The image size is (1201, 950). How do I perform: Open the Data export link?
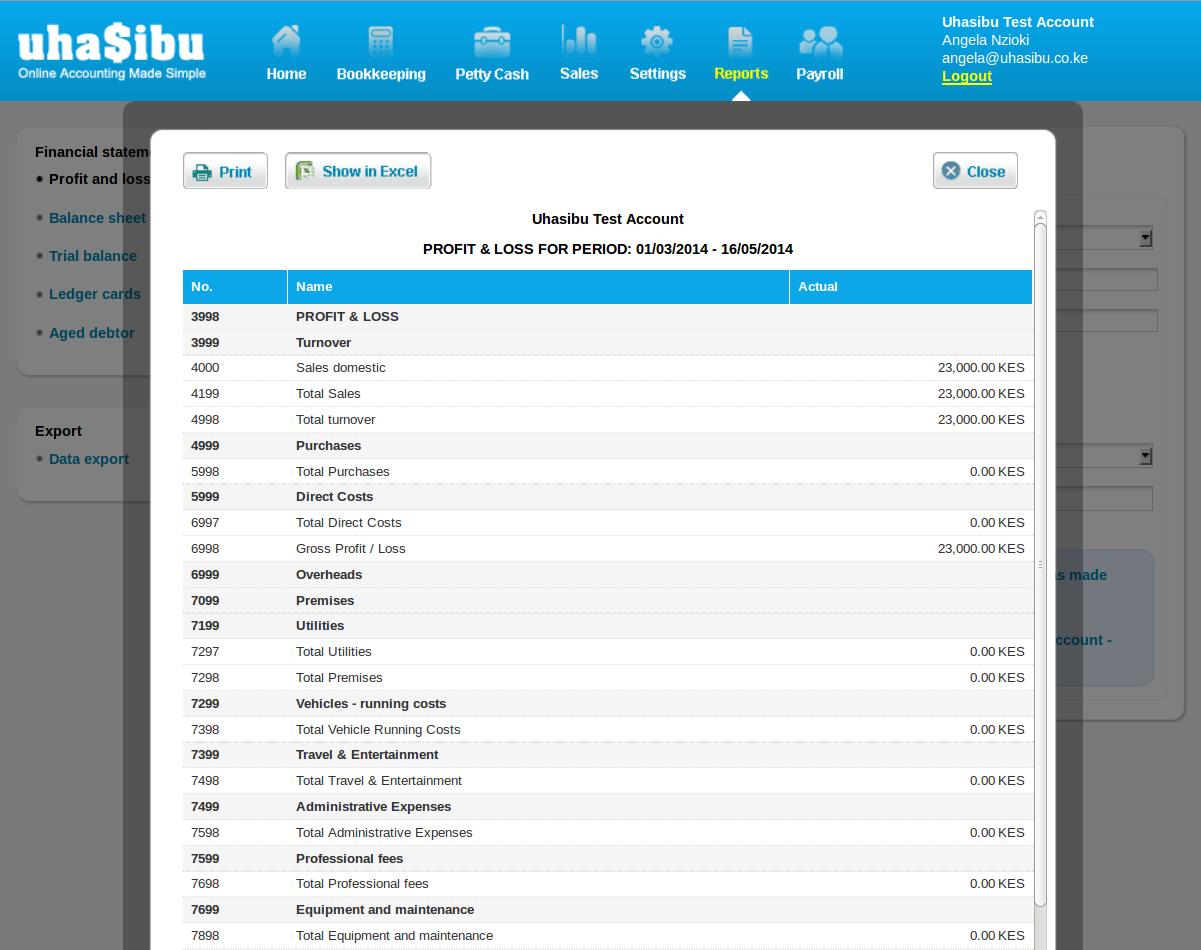(x=89, y=459)
